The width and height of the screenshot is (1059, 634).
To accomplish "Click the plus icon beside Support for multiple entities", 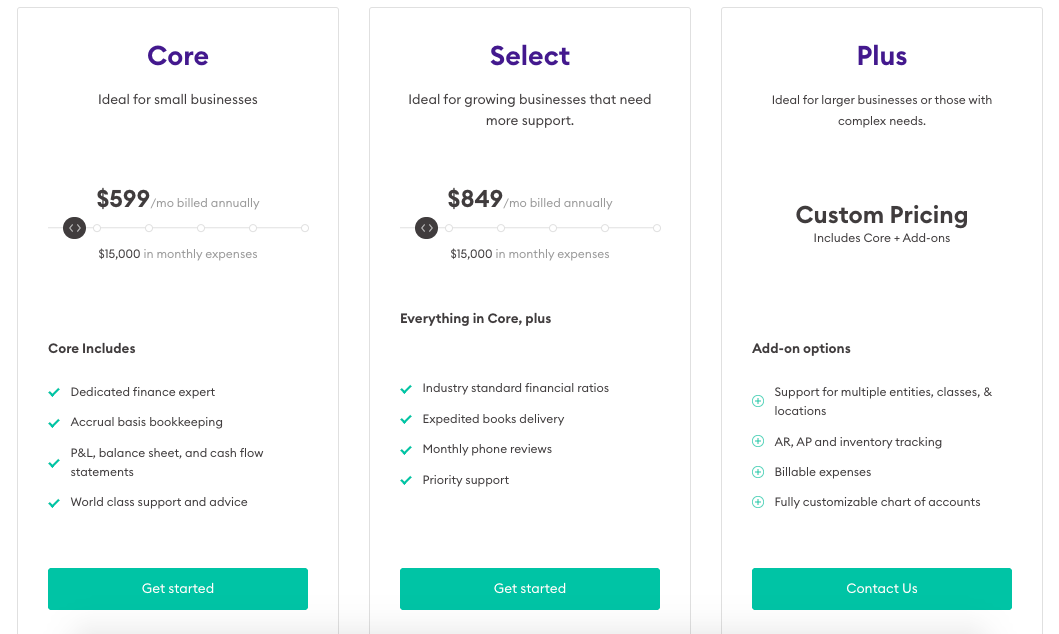I will [x=758, y=401].
